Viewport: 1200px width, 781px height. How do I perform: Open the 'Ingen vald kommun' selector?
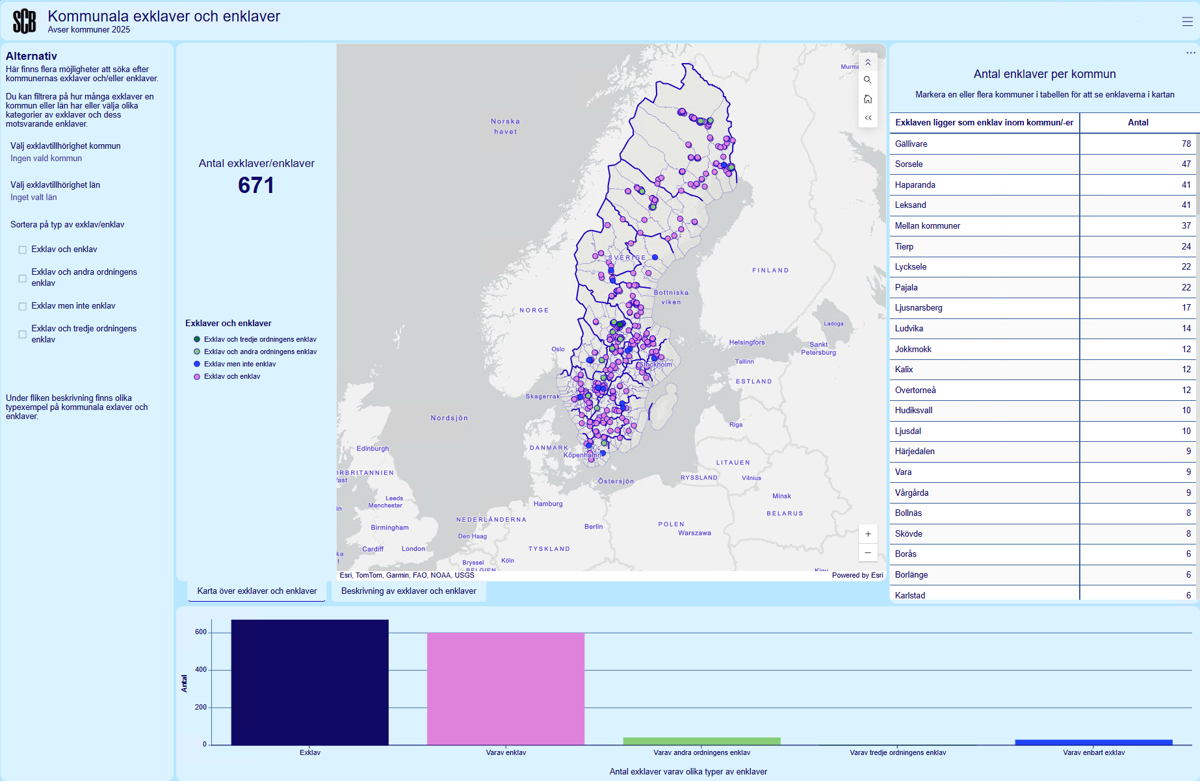pyautogui.click(x=46, y=158)
